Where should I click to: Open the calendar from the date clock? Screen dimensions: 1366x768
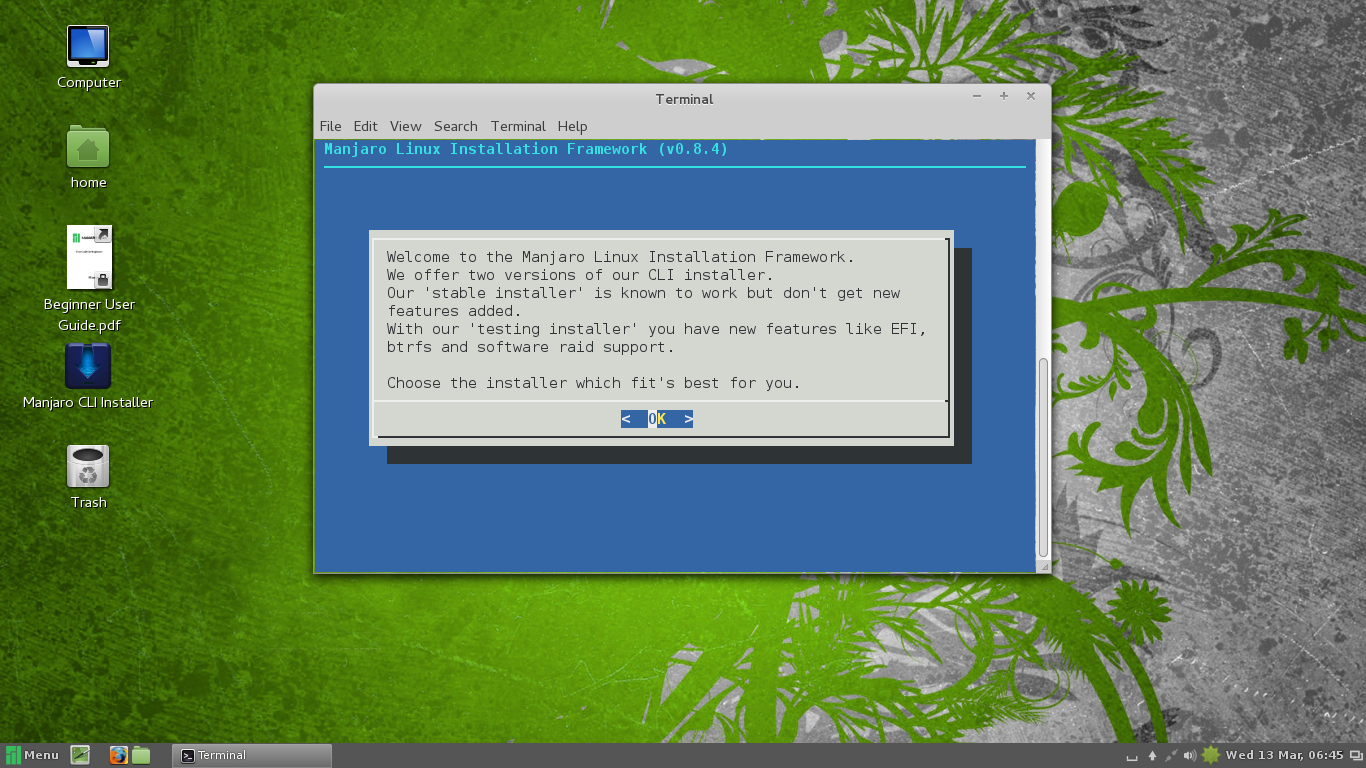pyautogui.click(x=1284, y=755)
